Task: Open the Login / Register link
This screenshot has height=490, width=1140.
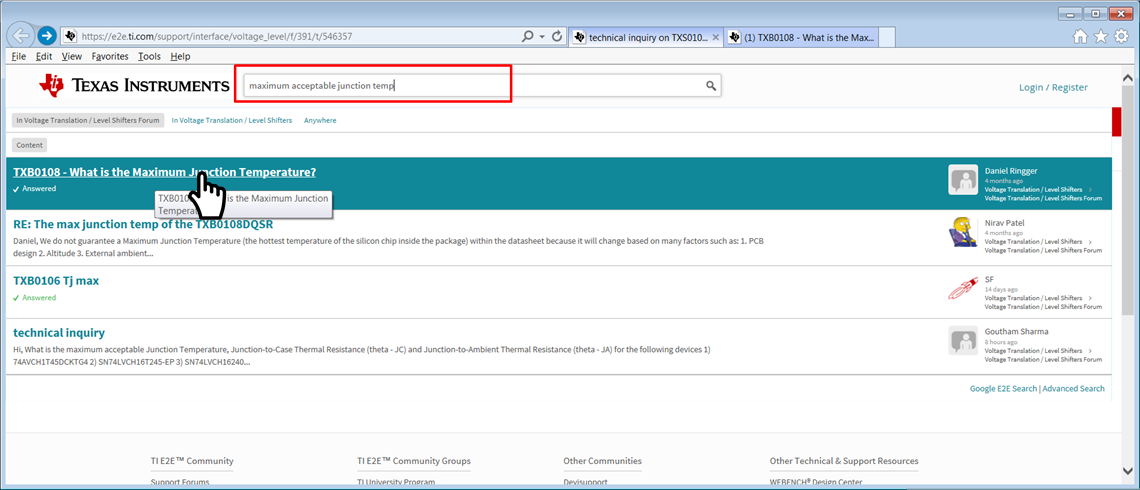Action: 1053,87
